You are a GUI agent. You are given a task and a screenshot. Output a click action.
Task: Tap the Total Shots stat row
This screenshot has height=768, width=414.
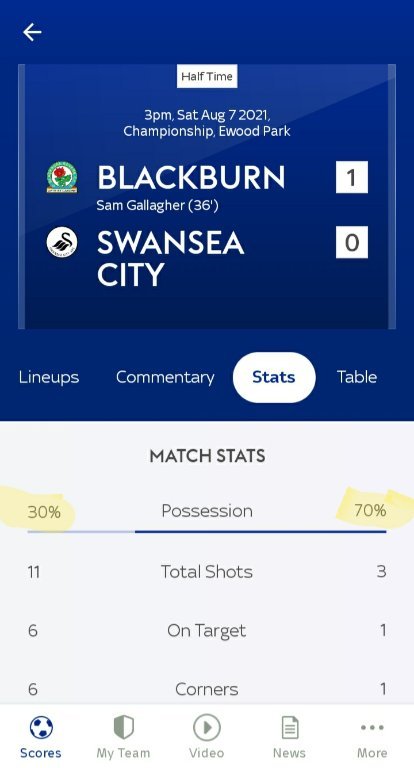click(x=207, y=572)
